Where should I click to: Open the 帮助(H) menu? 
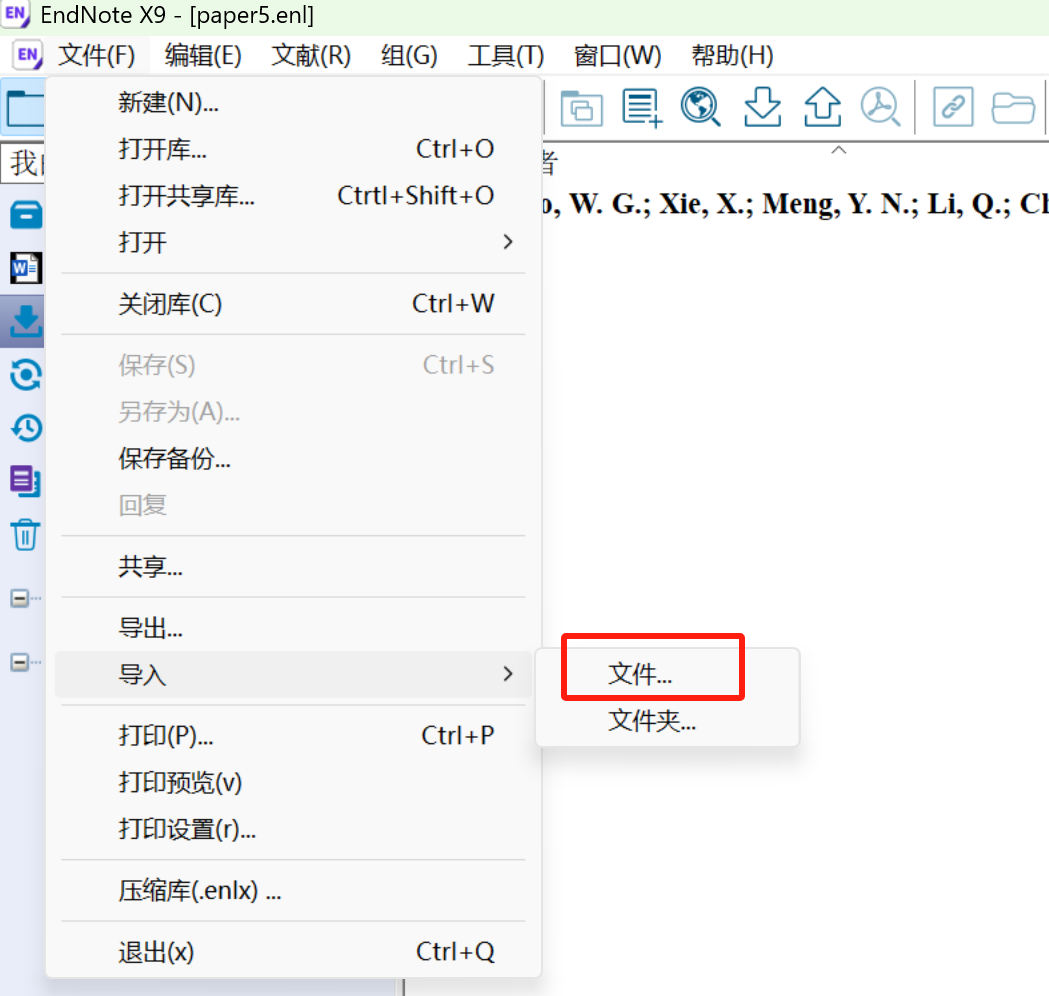[733, 56]
